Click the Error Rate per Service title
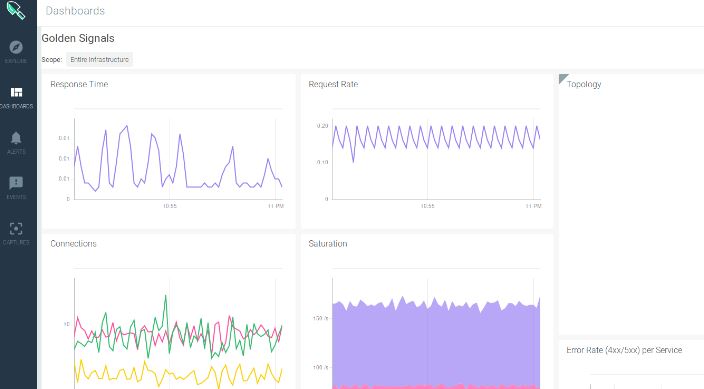 [624, 350]
